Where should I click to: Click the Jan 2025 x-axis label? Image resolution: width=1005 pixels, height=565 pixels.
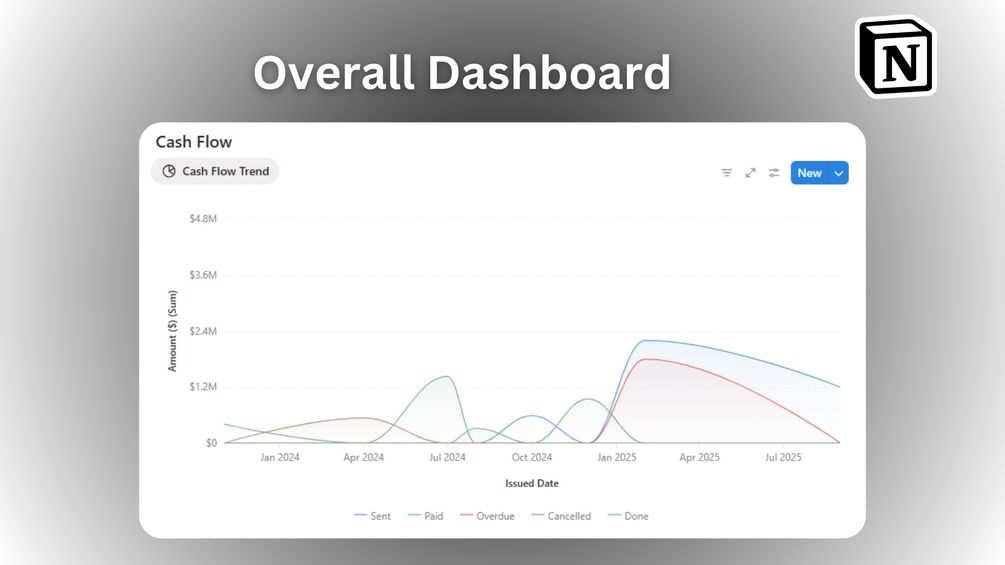[x=617, y=457]
